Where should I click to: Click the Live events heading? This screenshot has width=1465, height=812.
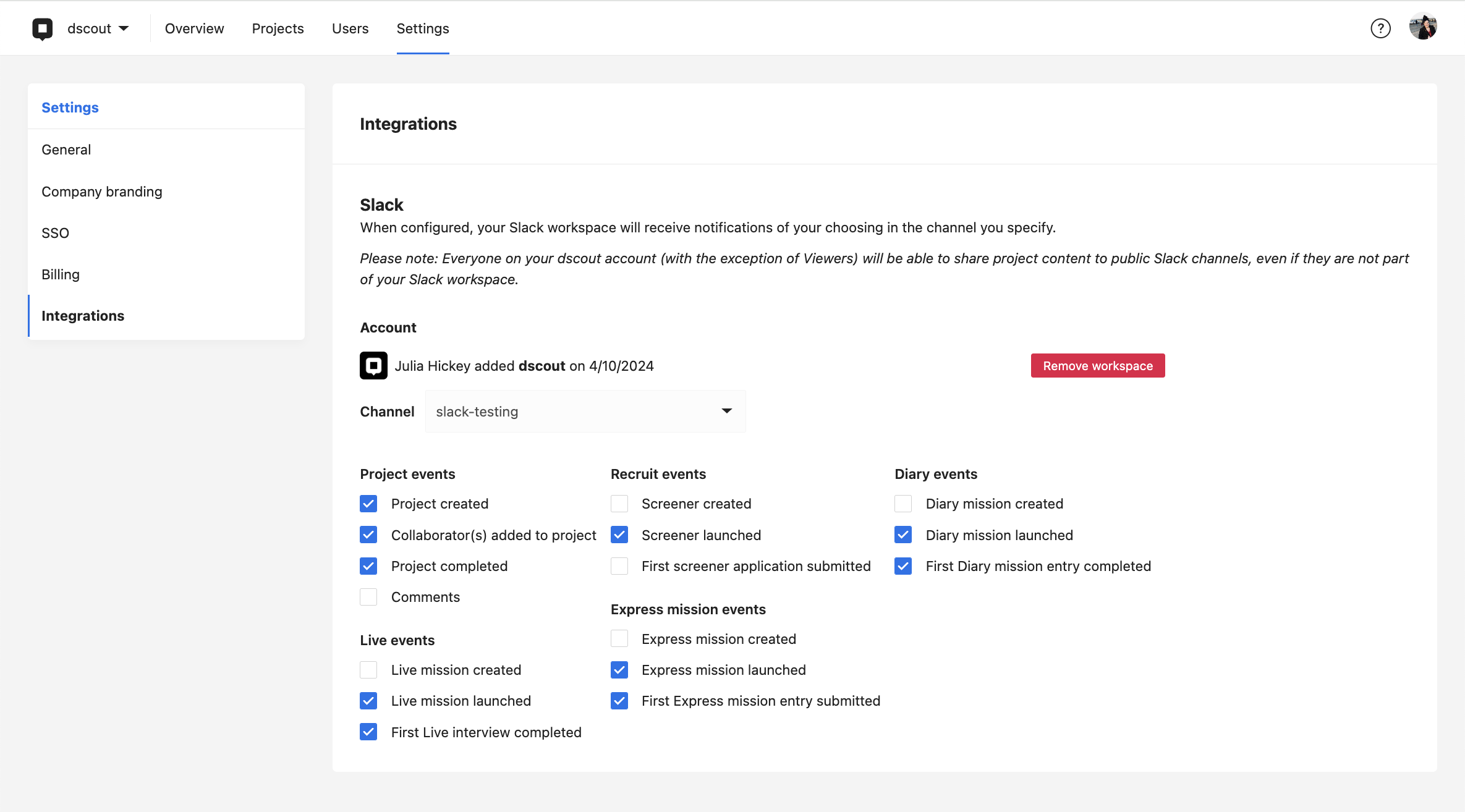click(x=397, y=640)
